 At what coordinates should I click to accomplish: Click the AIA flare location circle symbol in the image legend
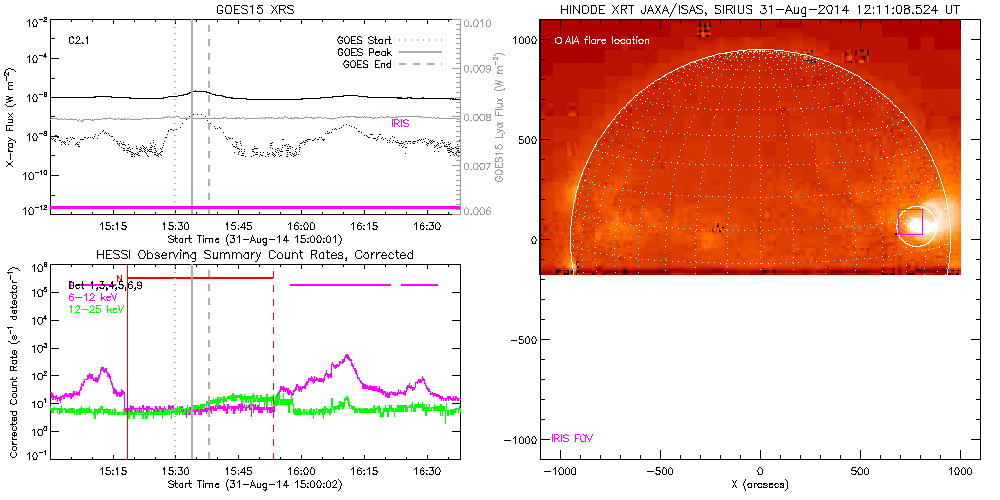click(x=558, y=41)
